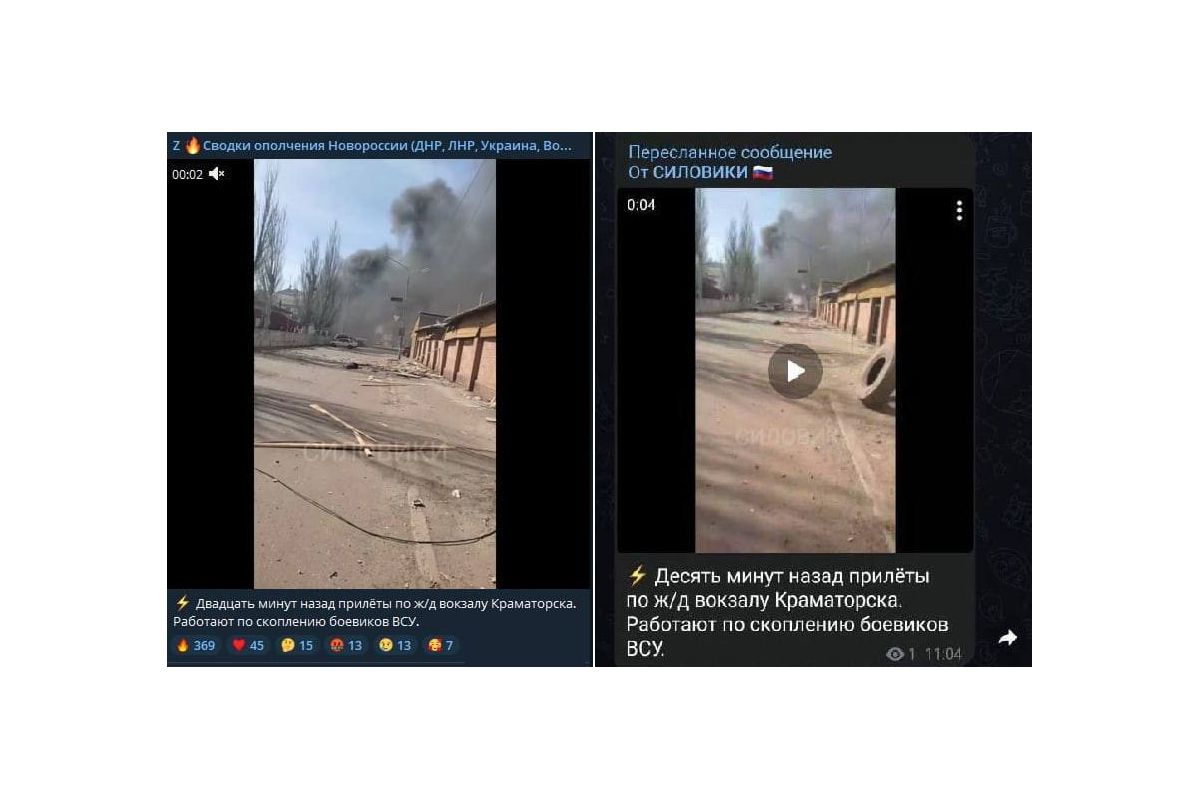Click the 00:02 timer on left video
Screen dimensions: 1200x800
pos(187,174)
